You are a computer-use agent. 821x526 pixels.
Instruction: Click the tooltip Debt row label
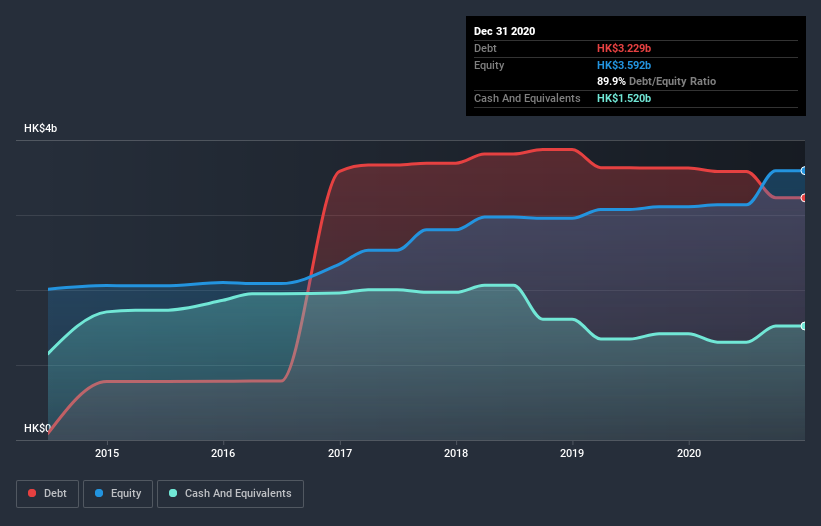[x=485, y=48]
